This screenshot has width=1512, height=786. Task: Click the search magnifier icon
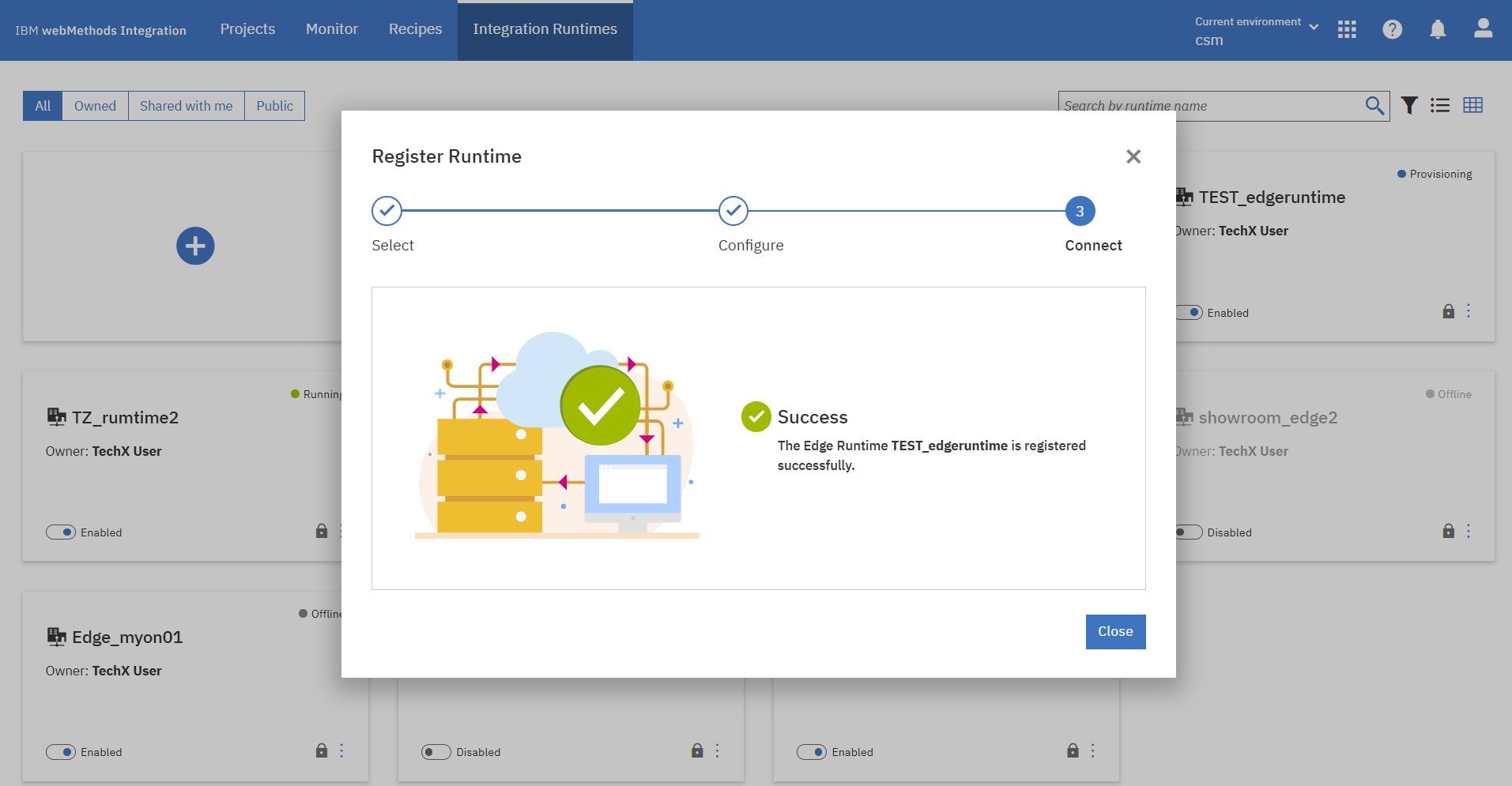pos(1374,105)
